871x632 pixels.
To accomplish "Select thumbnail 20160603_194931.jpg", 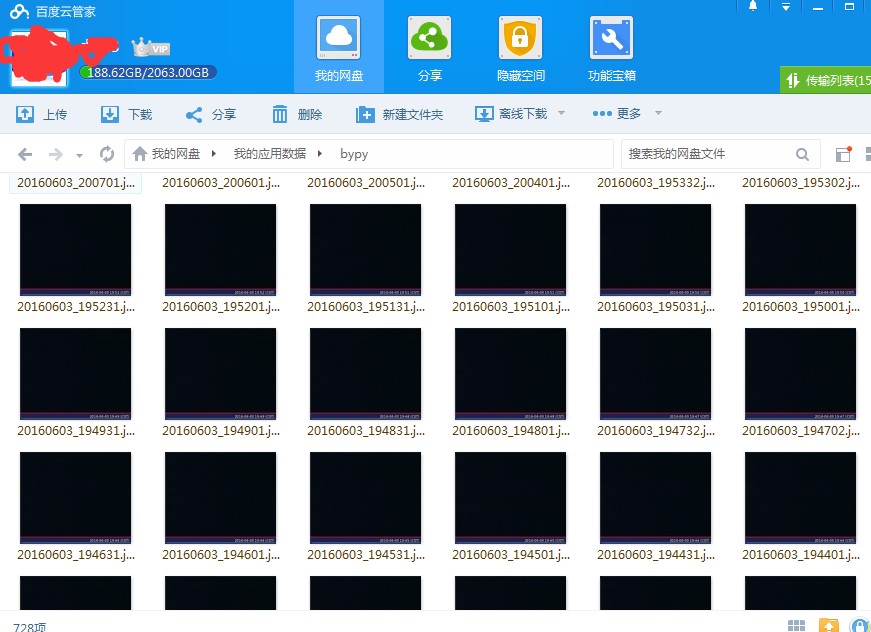I will click(76, 374).
